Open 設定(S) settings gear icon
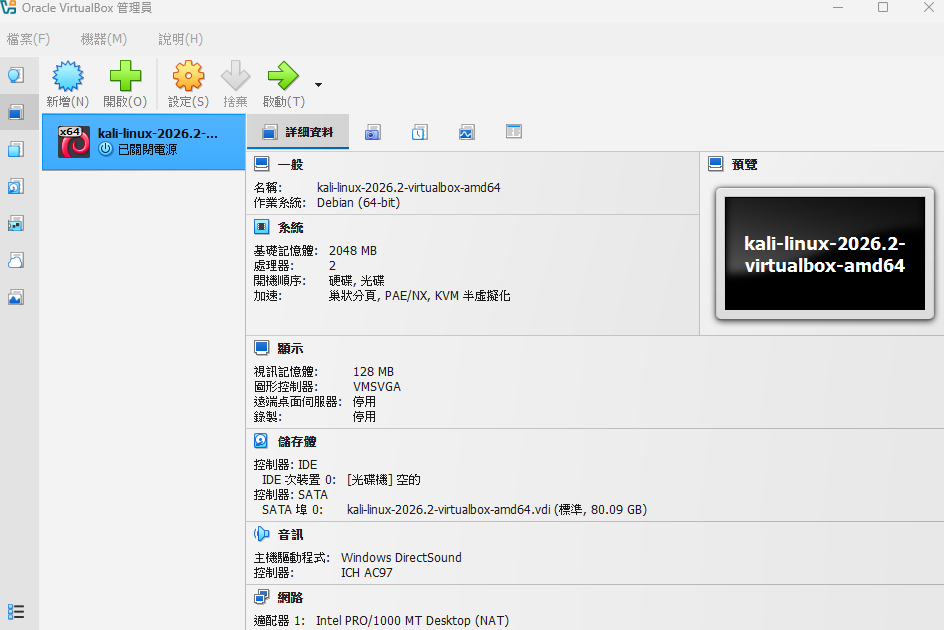The image size is (944, 630). [x=188, y=76]
